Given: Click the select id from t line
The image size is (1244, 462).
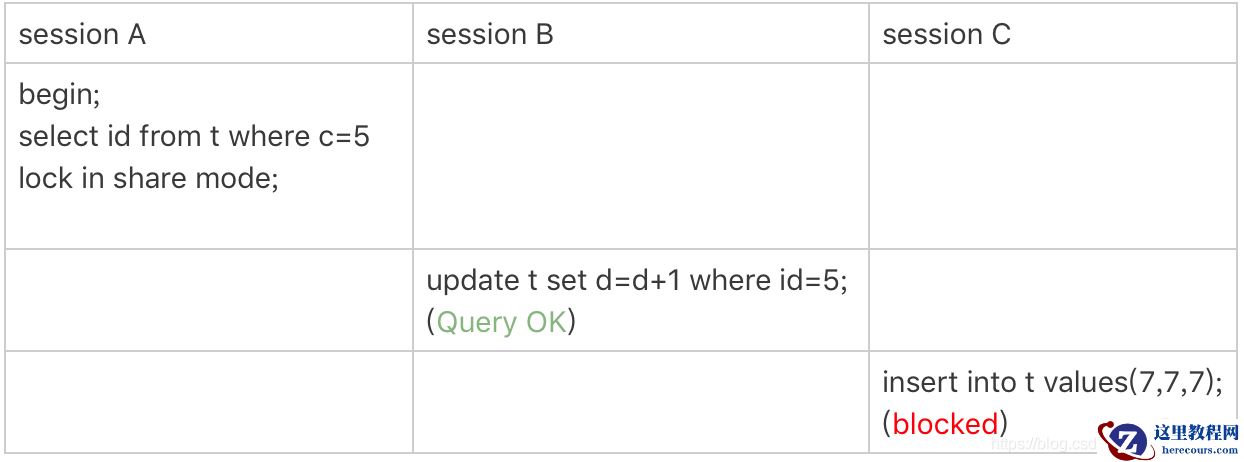Looking at the screenshot, I should (x=194, y=136).
